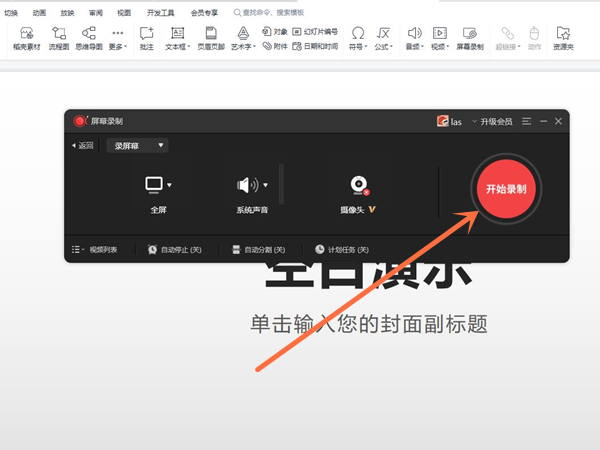This screenshot has width=600, height=450.
Task: Toggle 计划任务 scheduled task setting
Action: (342, 249)
